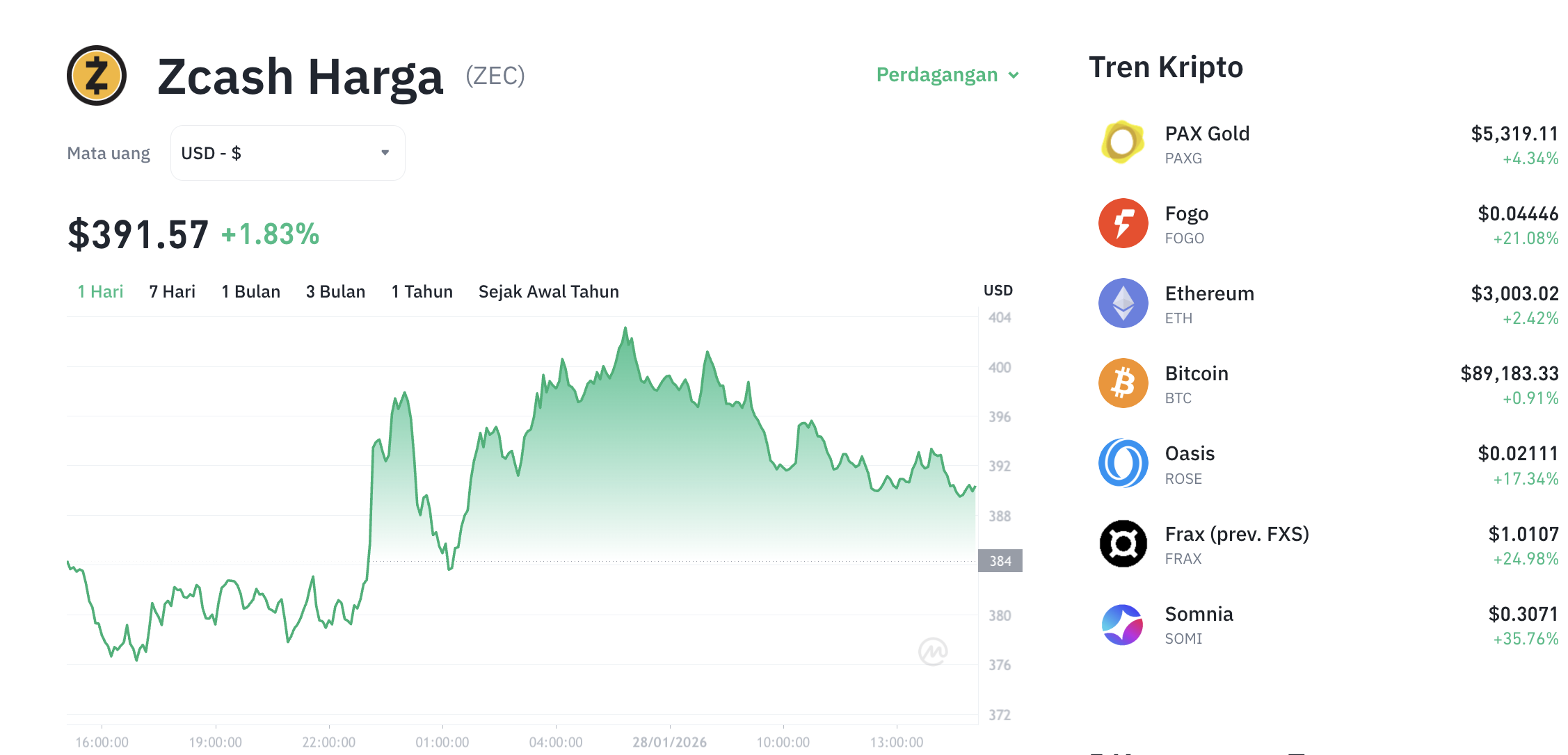View Sejak Awal Tahun performance

point(548,291)
